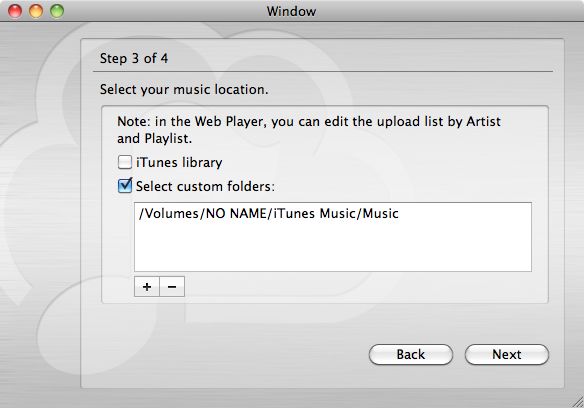Go to the next step with Next
This screenshot has width=584, height=408.
tap(507, 354)
